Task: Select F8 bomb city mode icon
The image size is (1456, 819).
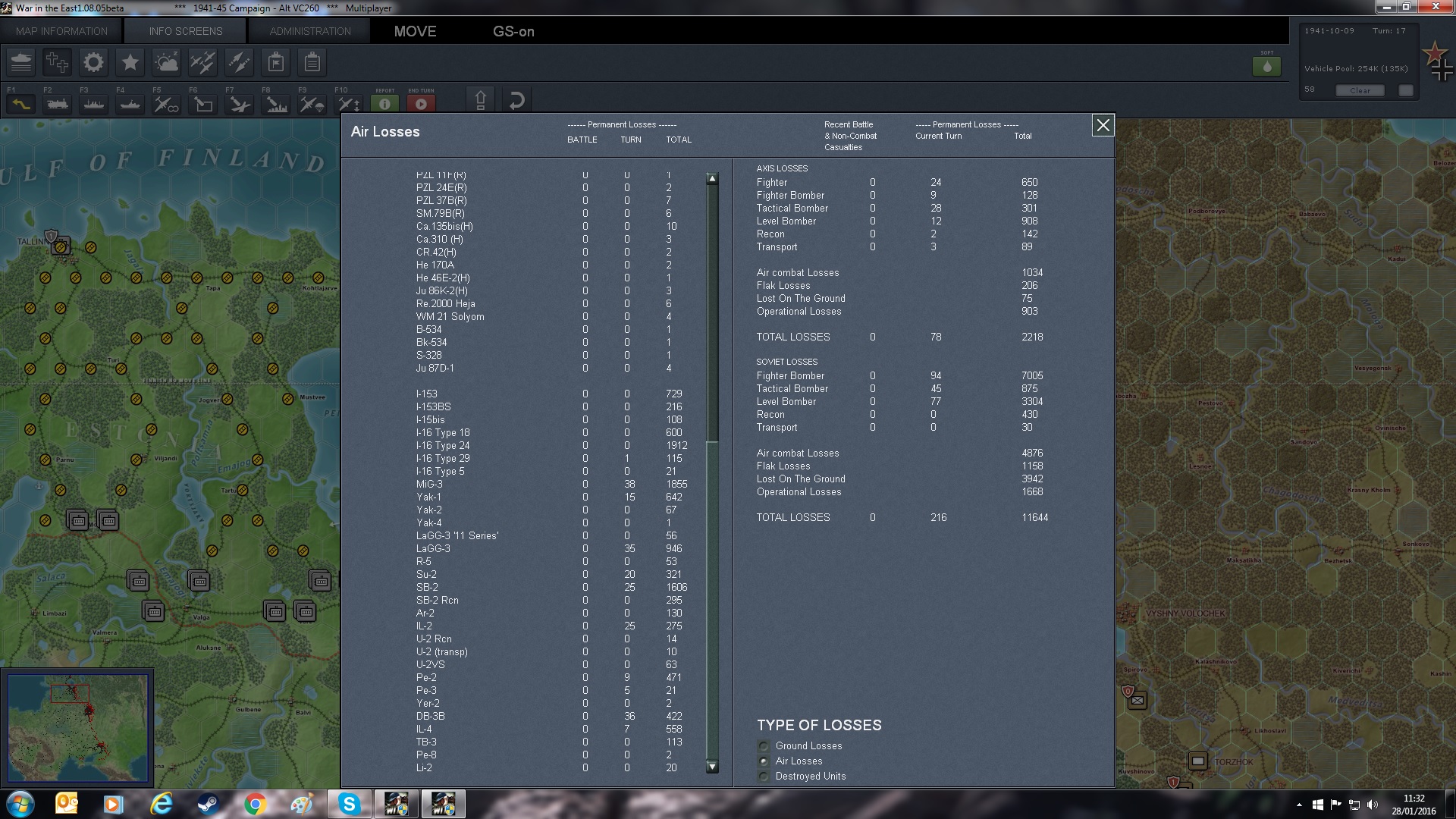Action: 276,104
